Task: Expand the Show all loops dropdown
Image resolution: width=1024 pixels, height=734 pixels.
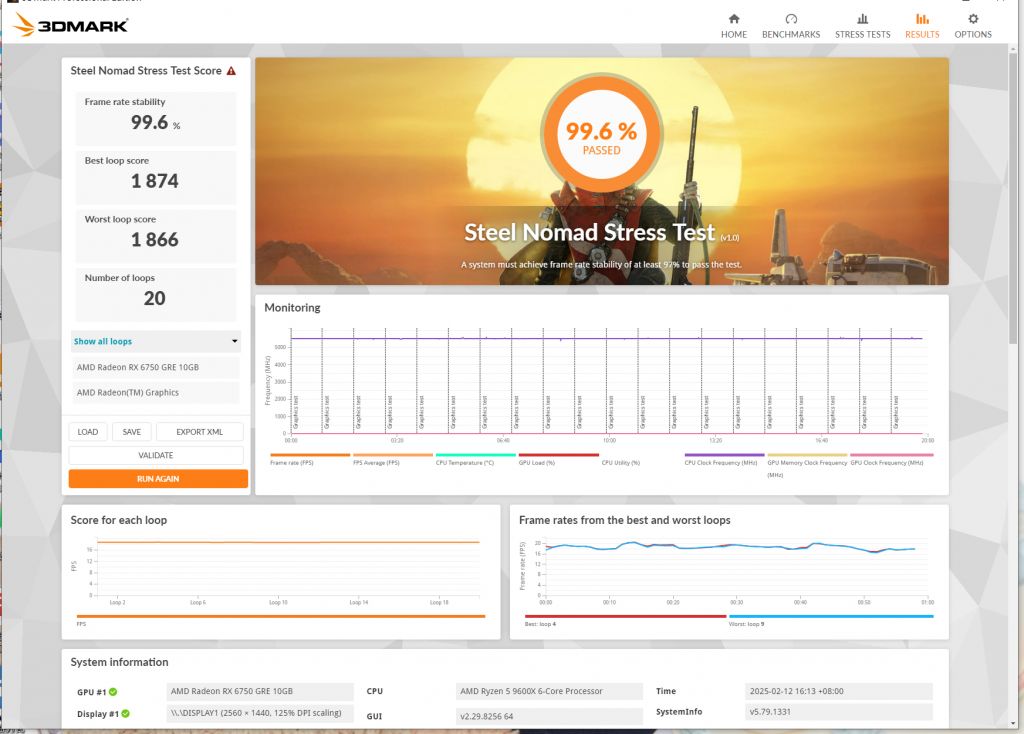Action: tap(156, 342)
